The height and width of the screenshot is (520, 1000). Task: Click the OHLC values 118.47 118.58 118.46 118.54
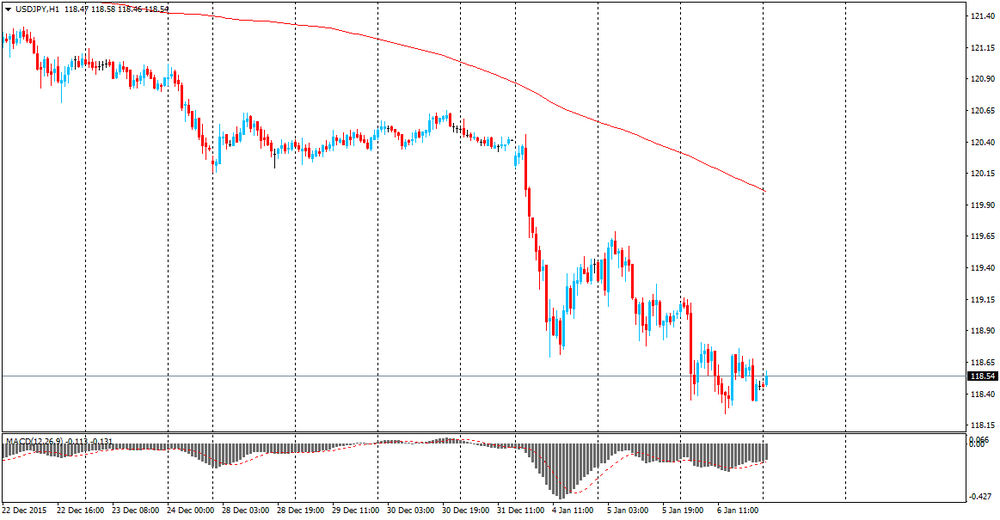coord(117,10)
